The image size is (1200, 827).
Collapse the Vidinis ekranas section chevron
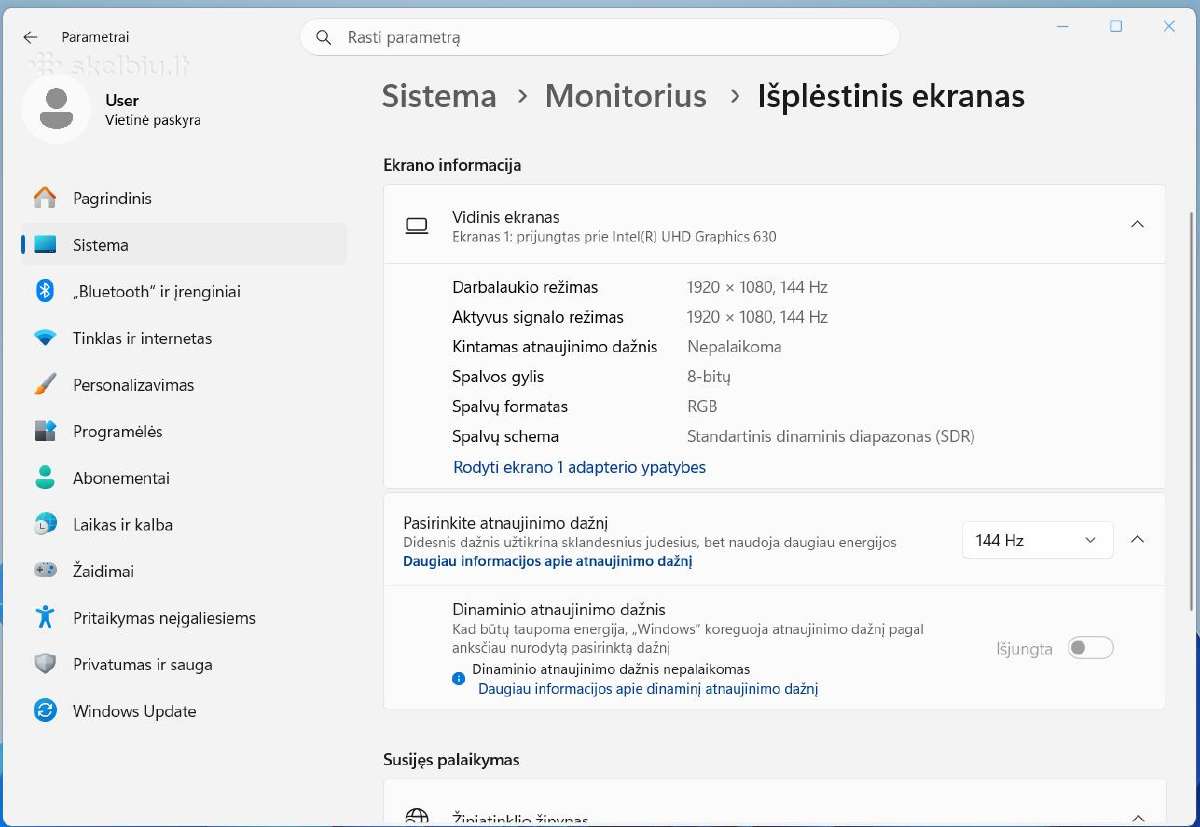[1137, 224]
